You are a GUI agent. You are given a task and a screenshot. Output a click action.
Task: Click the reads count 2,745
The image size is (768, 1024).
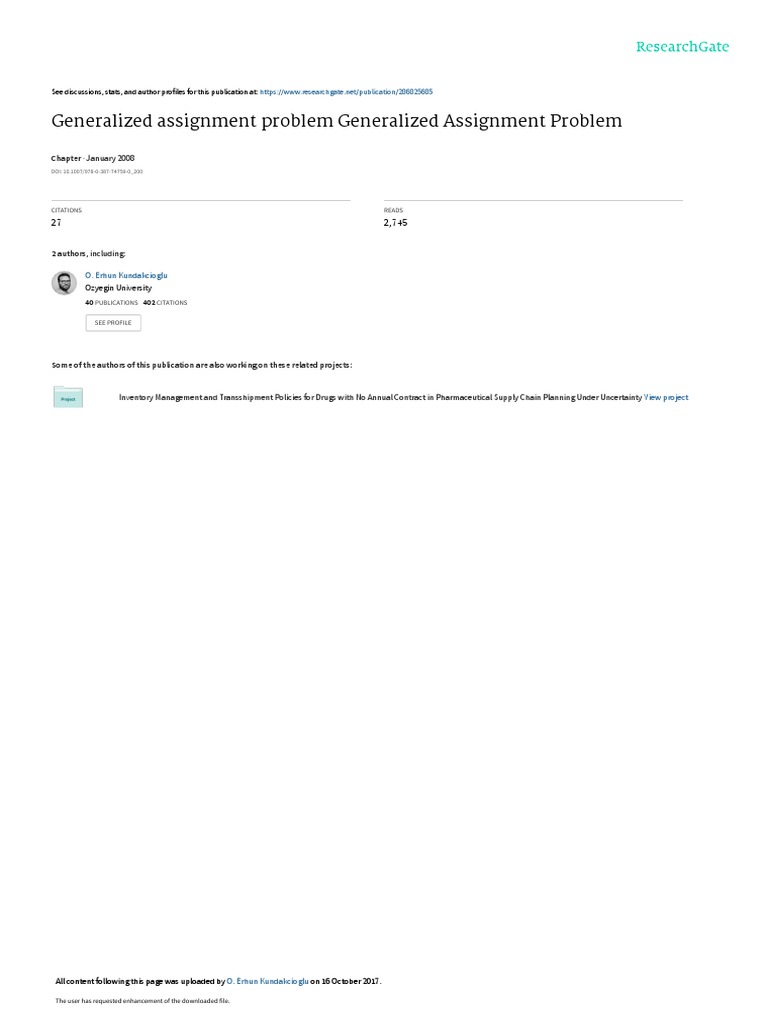click(x=395, y=223)
